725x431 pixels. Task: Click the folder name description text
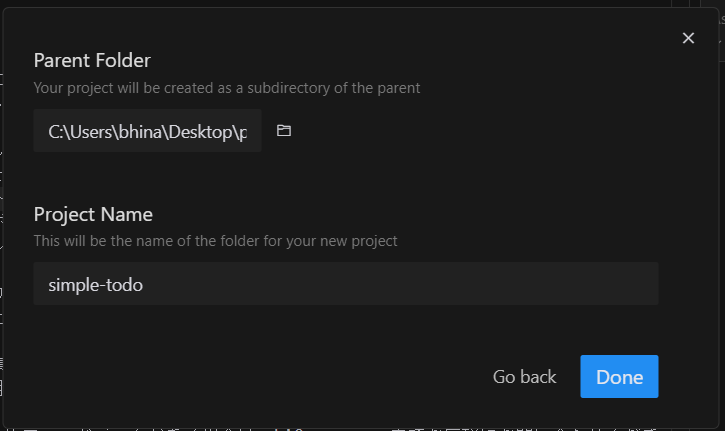[x=215, y=241]
